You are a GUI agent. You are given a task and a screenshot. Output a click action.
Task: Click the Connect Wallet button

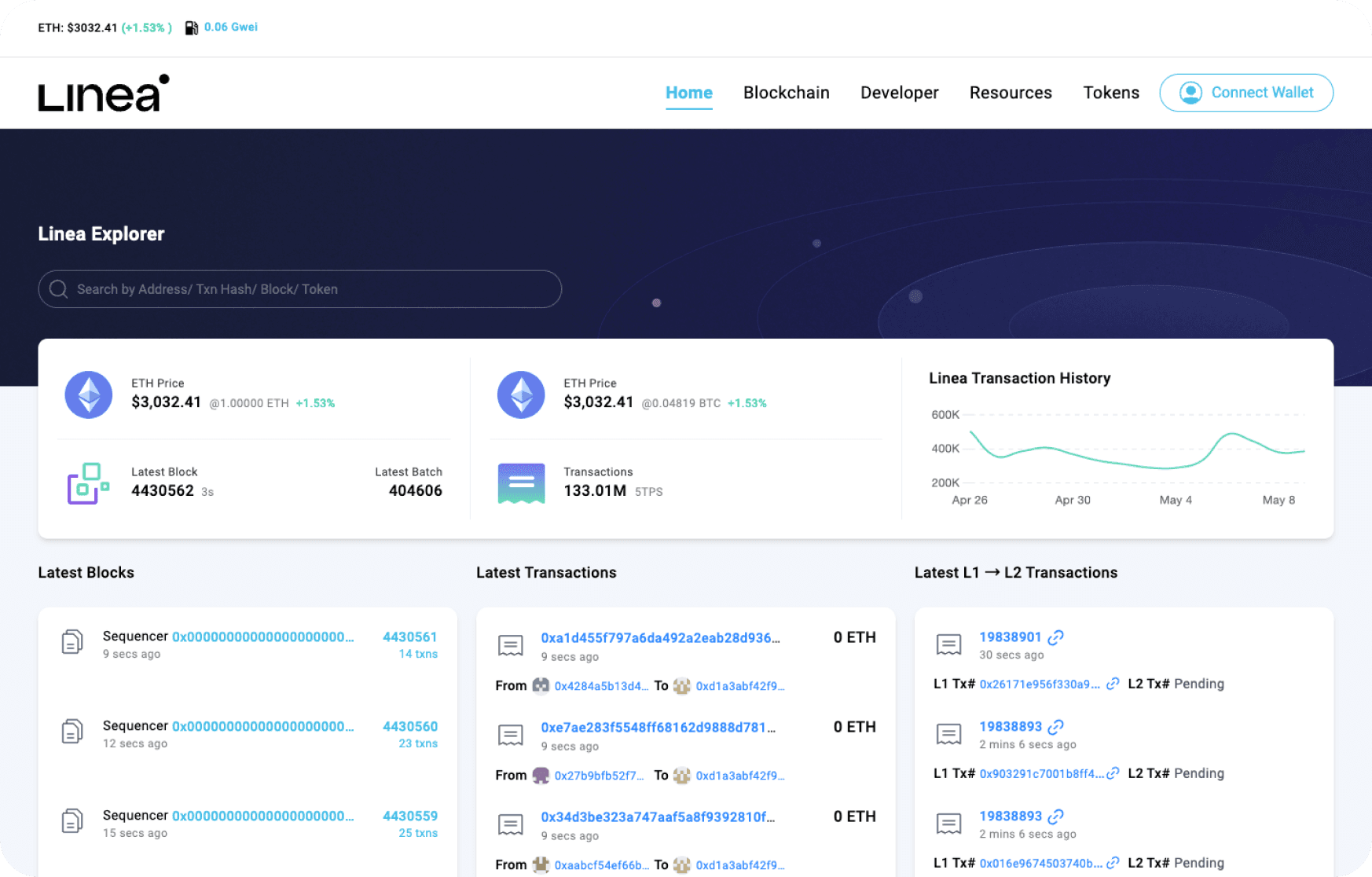(x=1246, y=92)
